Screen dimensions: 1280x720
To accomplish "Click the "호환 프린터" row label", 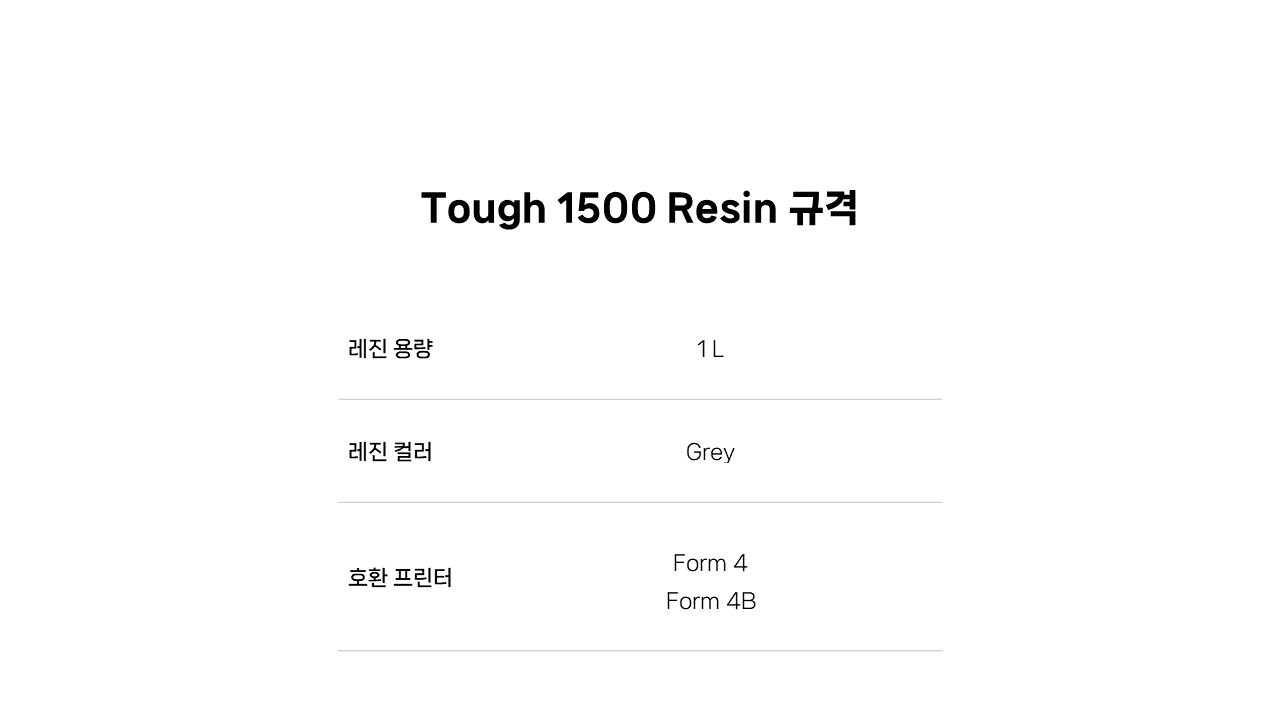I will point(400,578).
